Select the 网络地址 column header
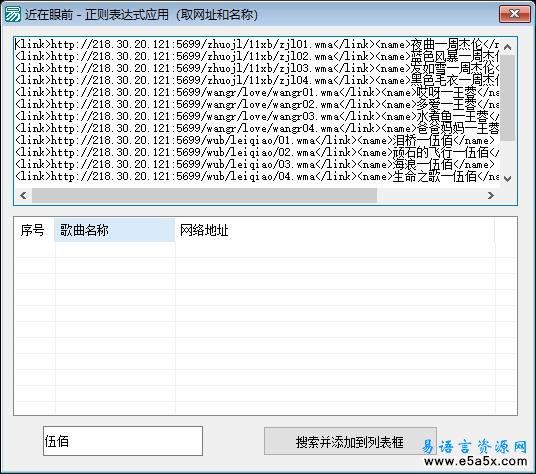Image resolution: width=536 pixels, height=474 pixels. 334,230
